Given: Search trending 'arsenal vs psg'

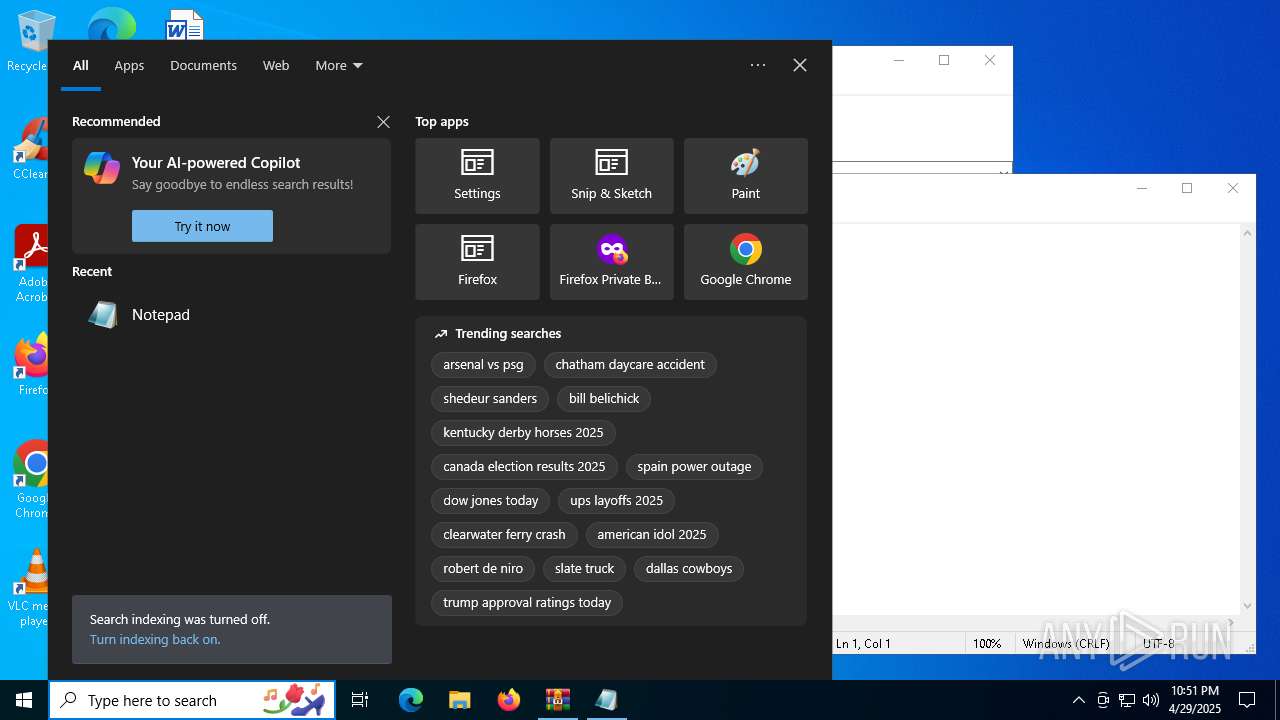Looking at the screenshot, I should tap(483, 365).
